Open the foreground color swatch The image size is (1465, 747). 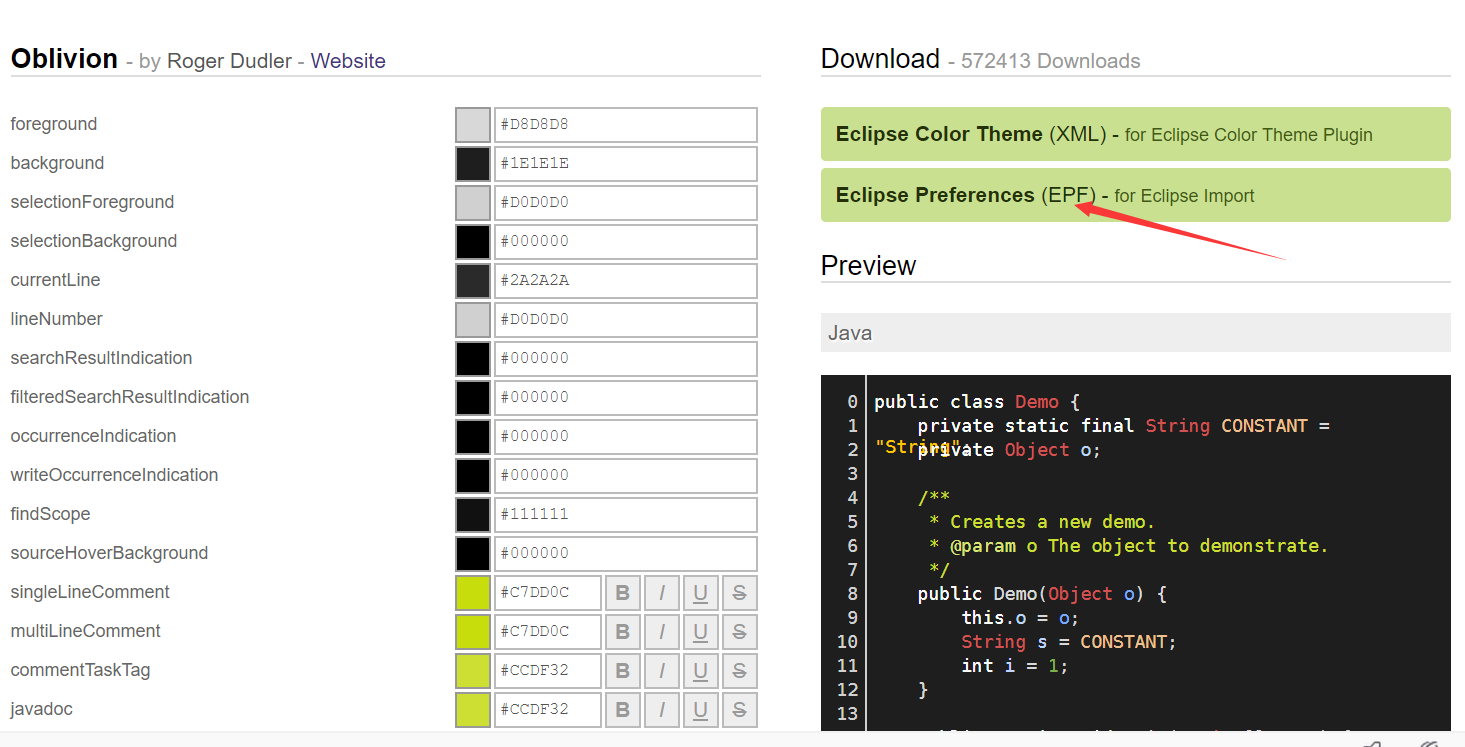point(473,125)
